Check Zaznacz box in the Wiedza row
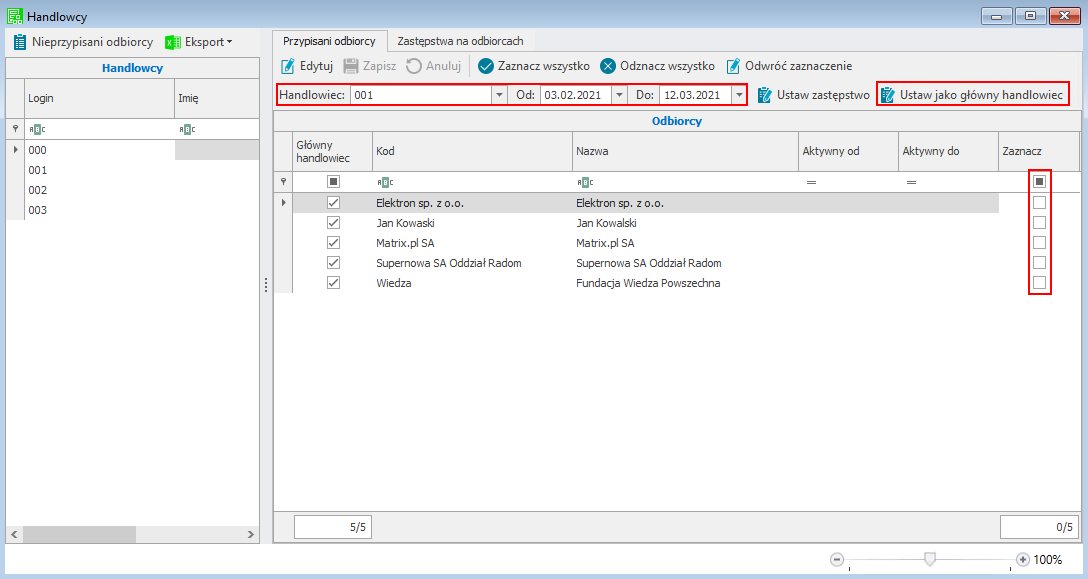Image resolution: width=1088 pixels, height=579 pixels. (x=1040, y=283)
